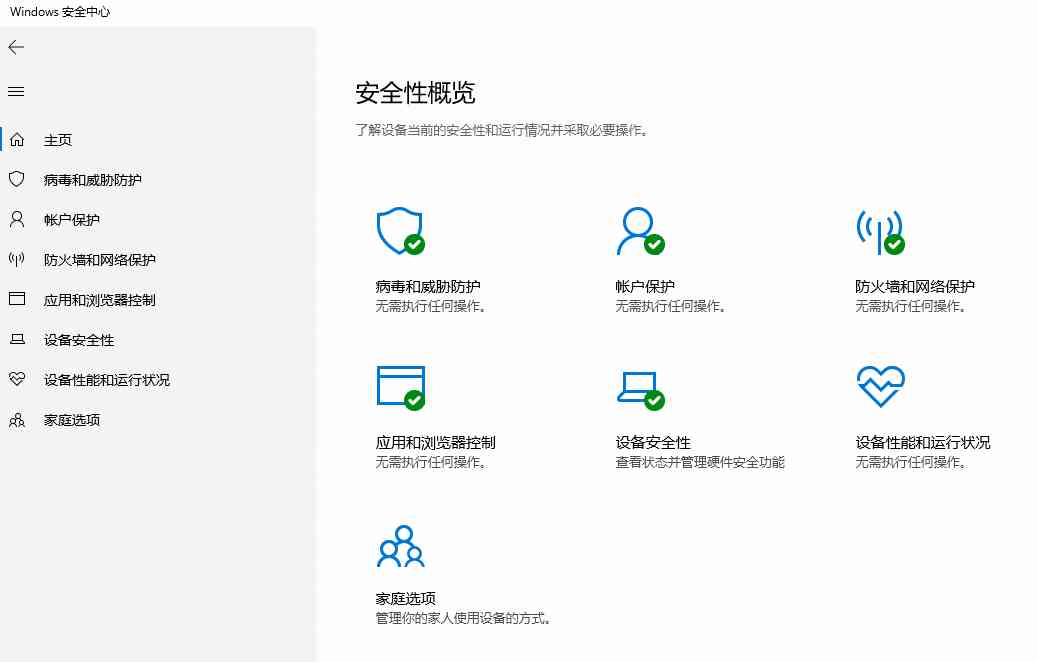Collapse the navigation pane with hamburger button
The image size is (1037, 662).
15,91
